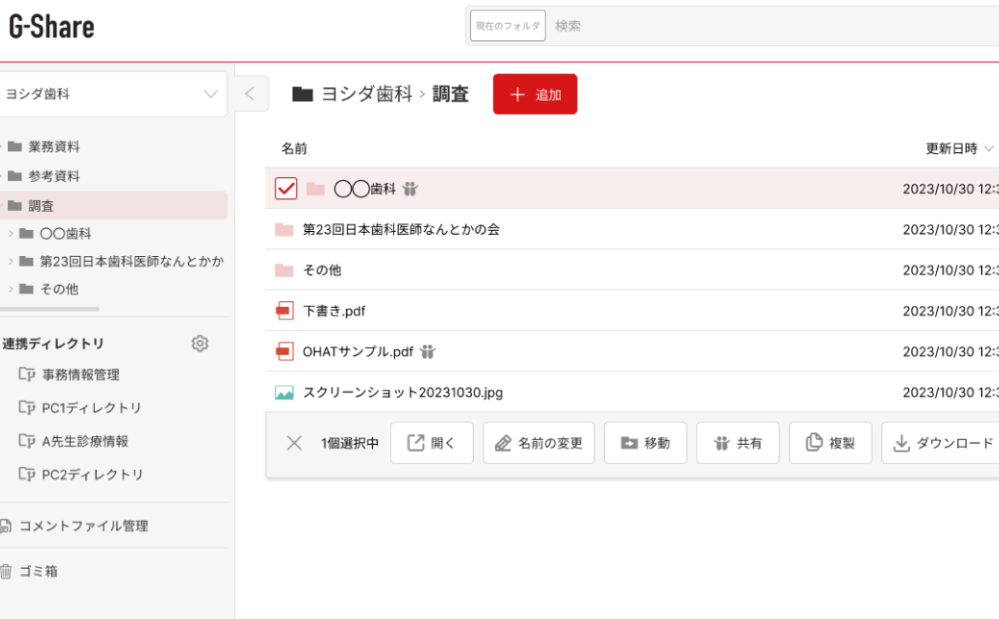Click the image icon of スクリーンショット20231030.jpg
The image size is (999, 619).
pyautogui.click(x=285, y=393)
